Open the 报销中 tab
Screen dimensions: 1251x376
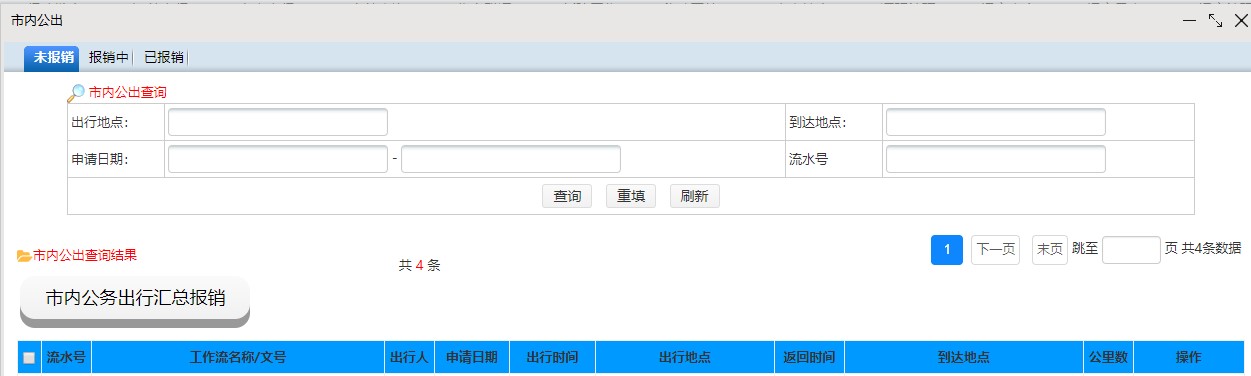108,57
